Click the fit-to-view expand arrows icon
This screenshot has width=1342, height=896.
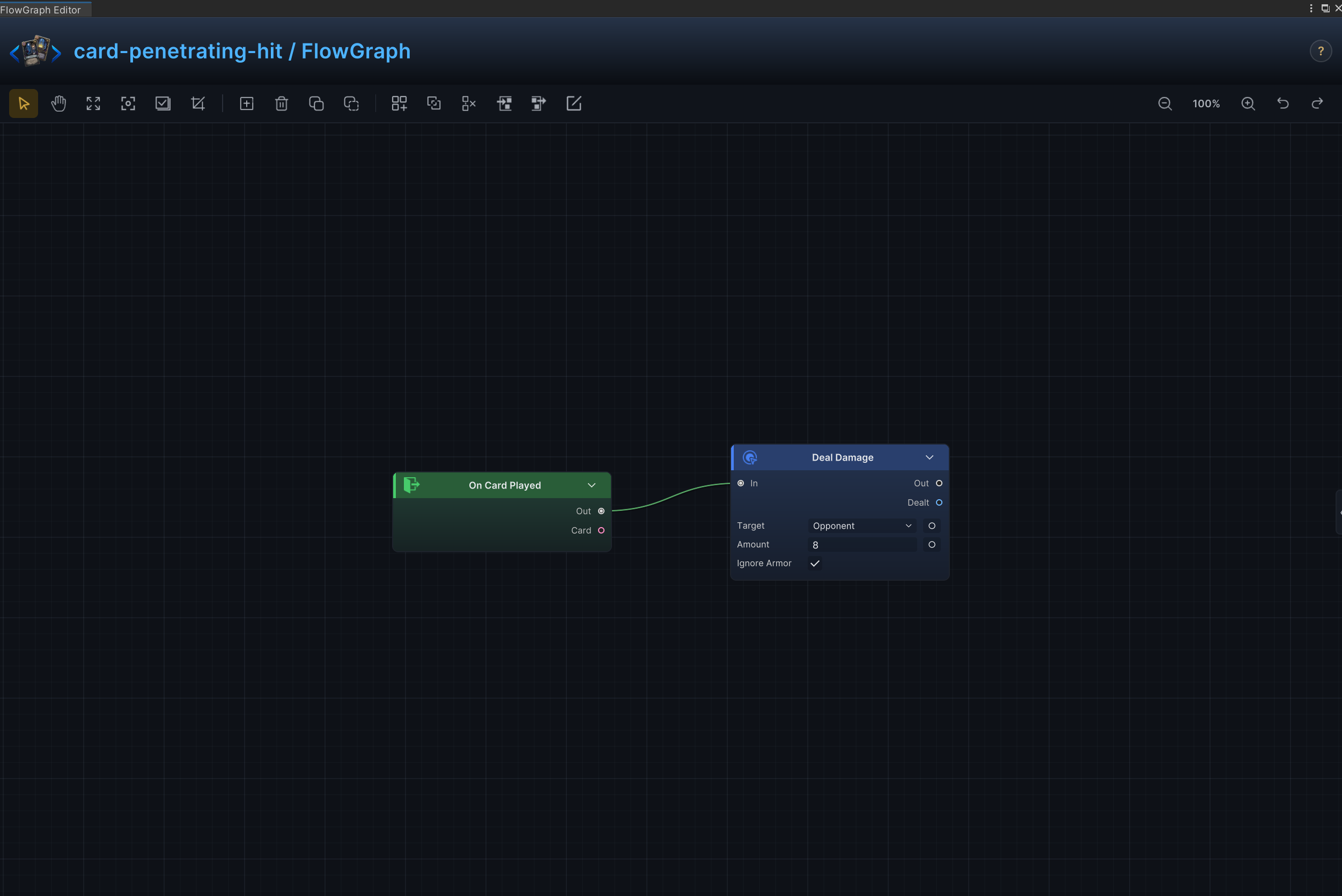[x=93, y=103]
